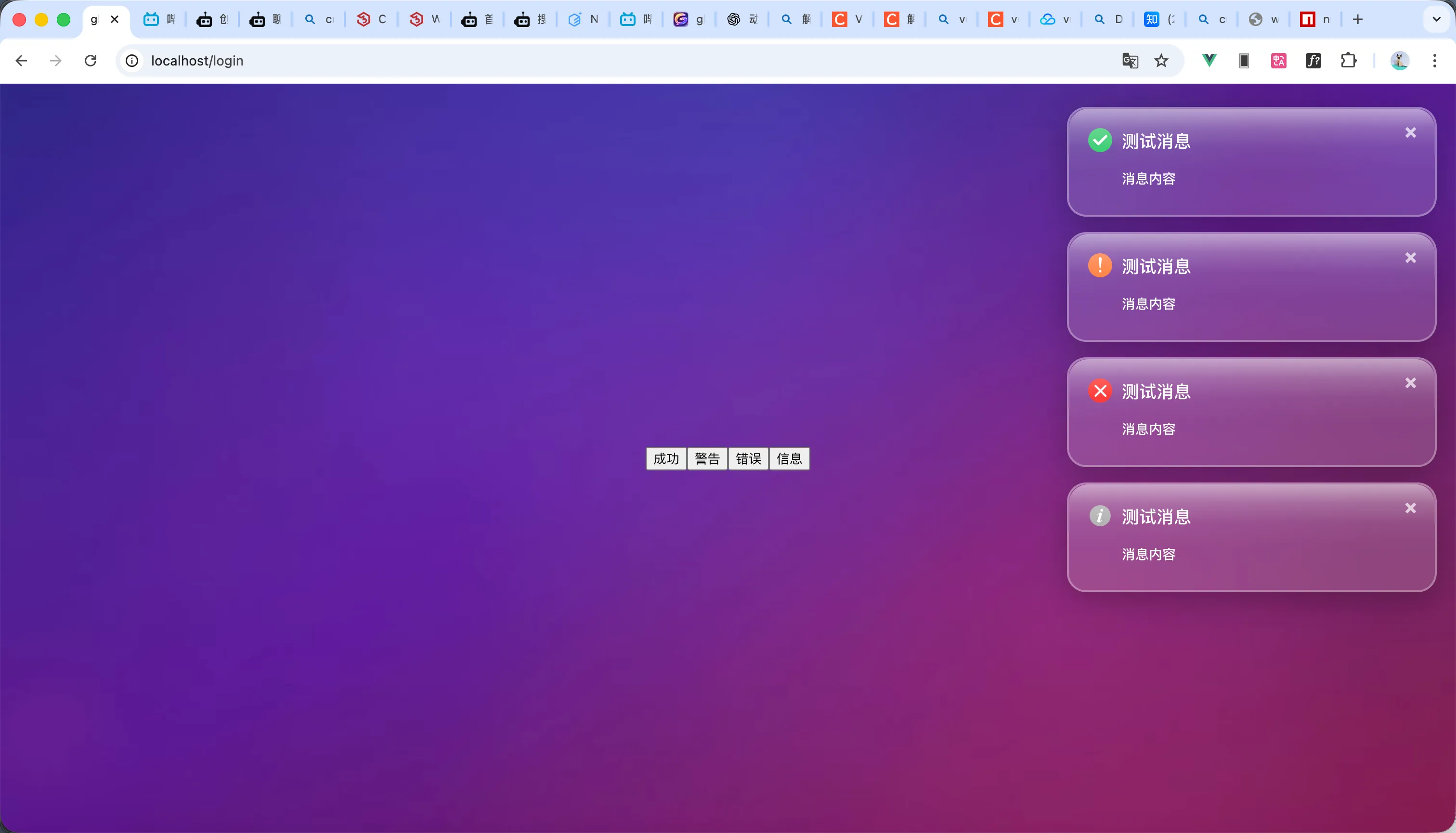Viewport: 1456px width, 833px height.
Task: Close the success notification toast
Action: [x=1410, y=133]
